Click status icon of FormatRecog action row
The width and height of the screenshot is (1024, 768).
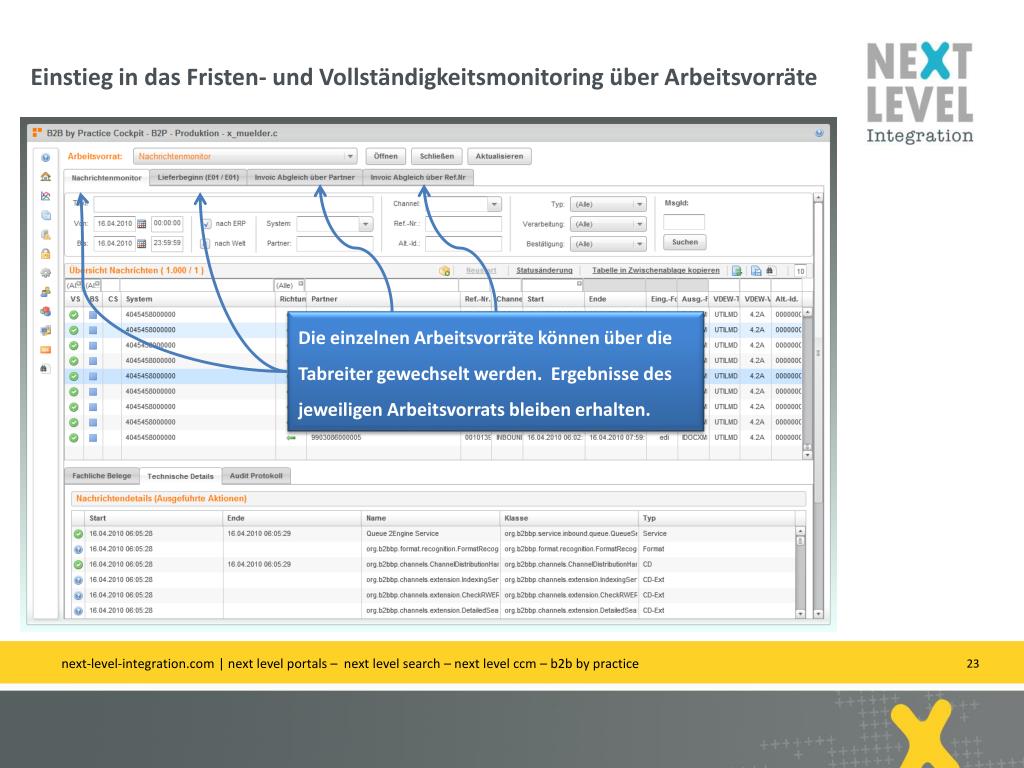point(78,549)
